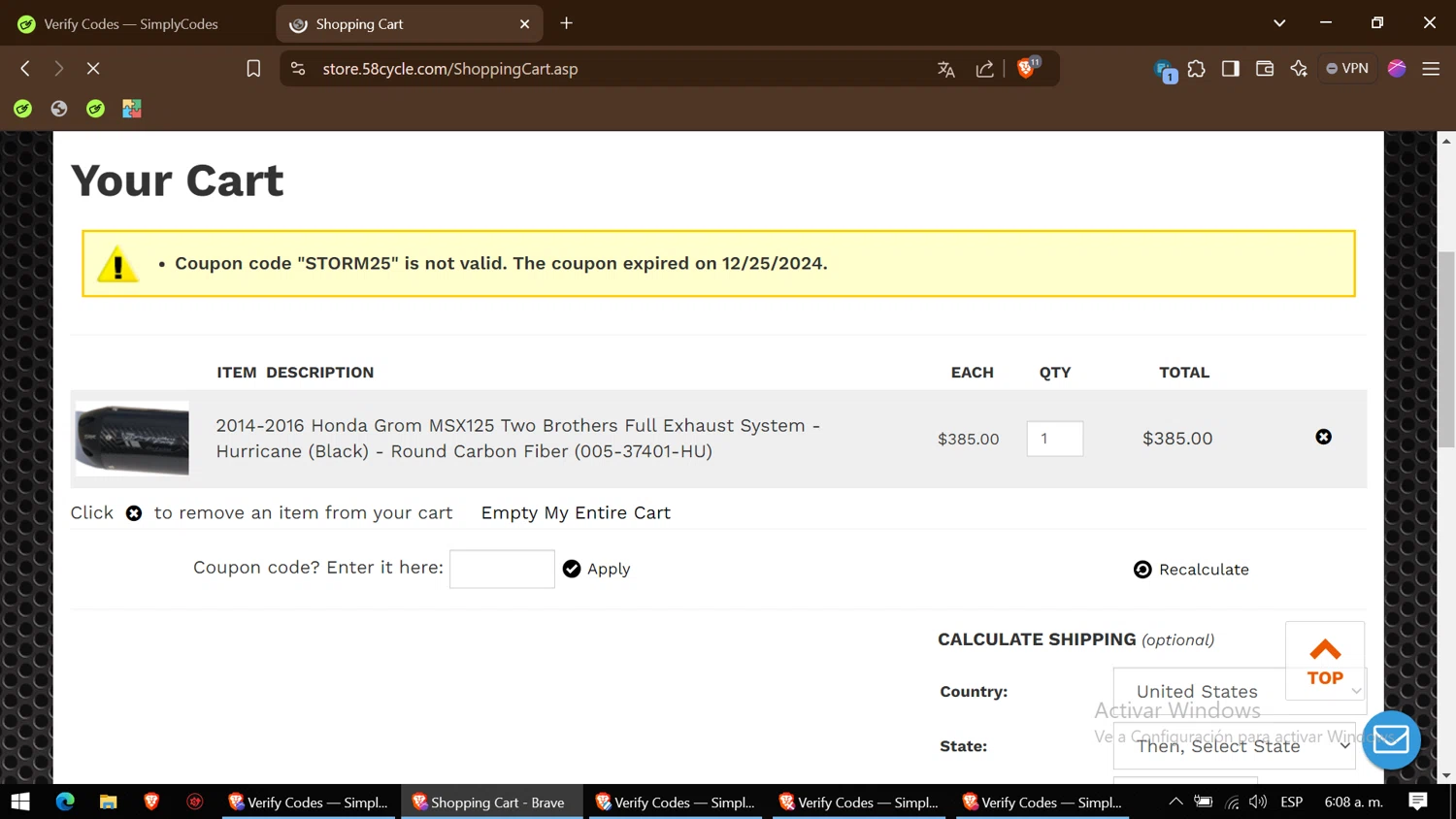The width and height of the screenshot is (1456, 819).
Task: Click the address bar URL field
Action: 621,68
